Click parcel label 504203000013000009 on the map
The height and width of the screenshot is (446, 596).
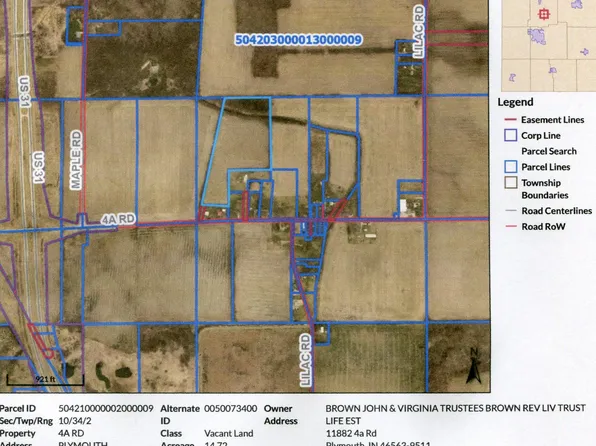[x=298, y=40]
